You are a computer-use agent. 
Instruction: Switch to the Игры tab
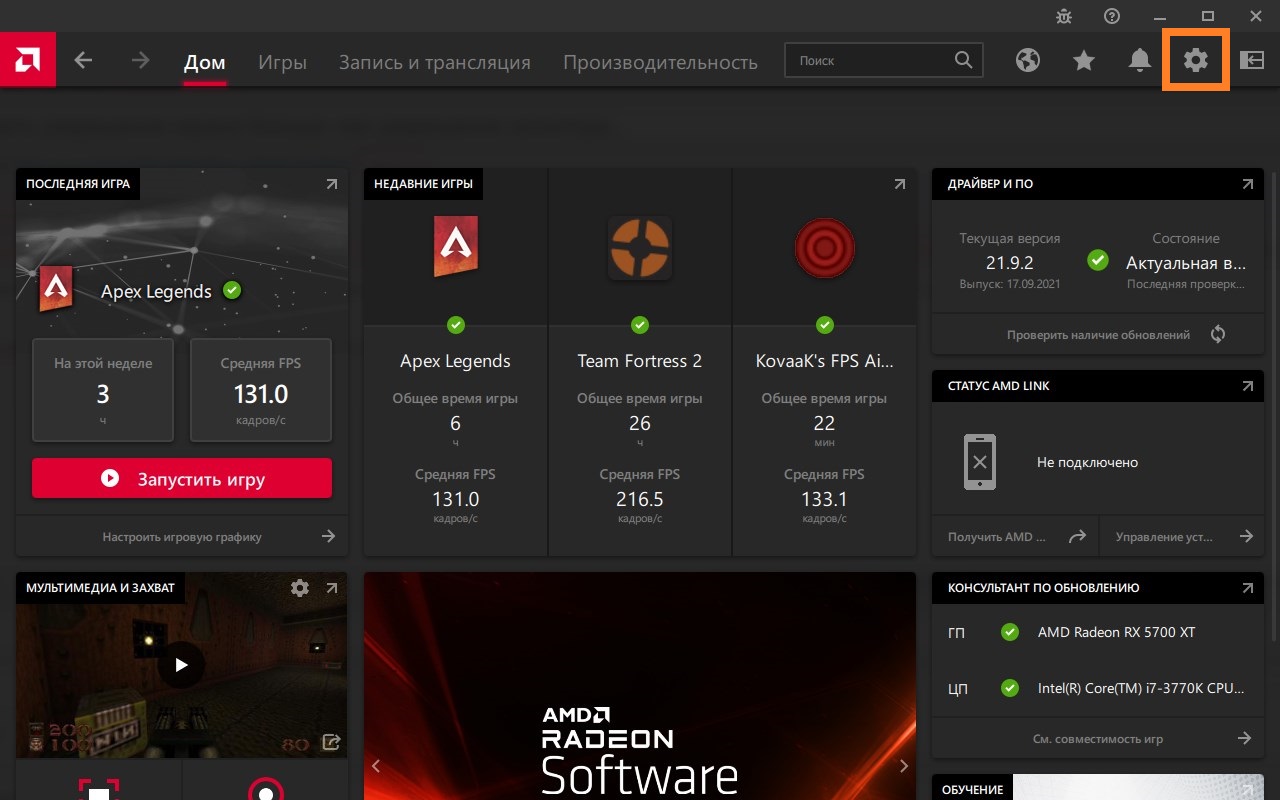point(282,62)
